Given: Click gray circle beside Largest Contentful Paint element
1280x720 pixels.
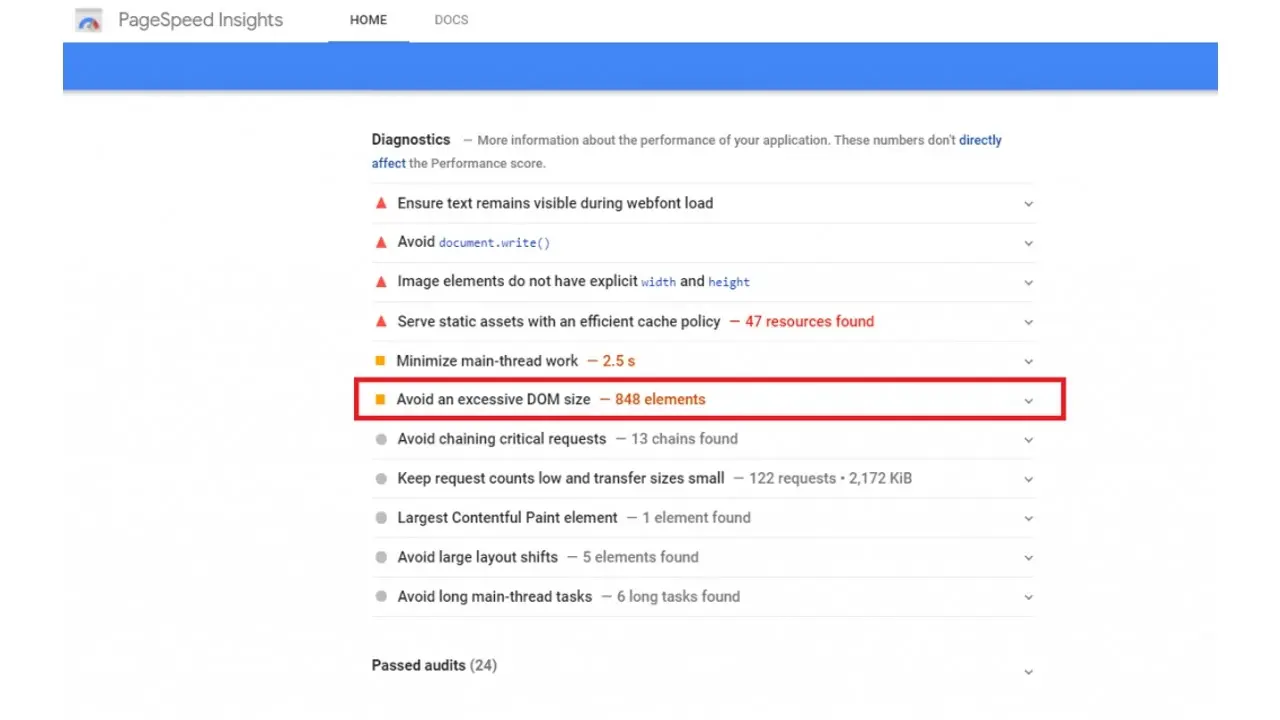Looking at the screenshot, I should click(380, 518).
